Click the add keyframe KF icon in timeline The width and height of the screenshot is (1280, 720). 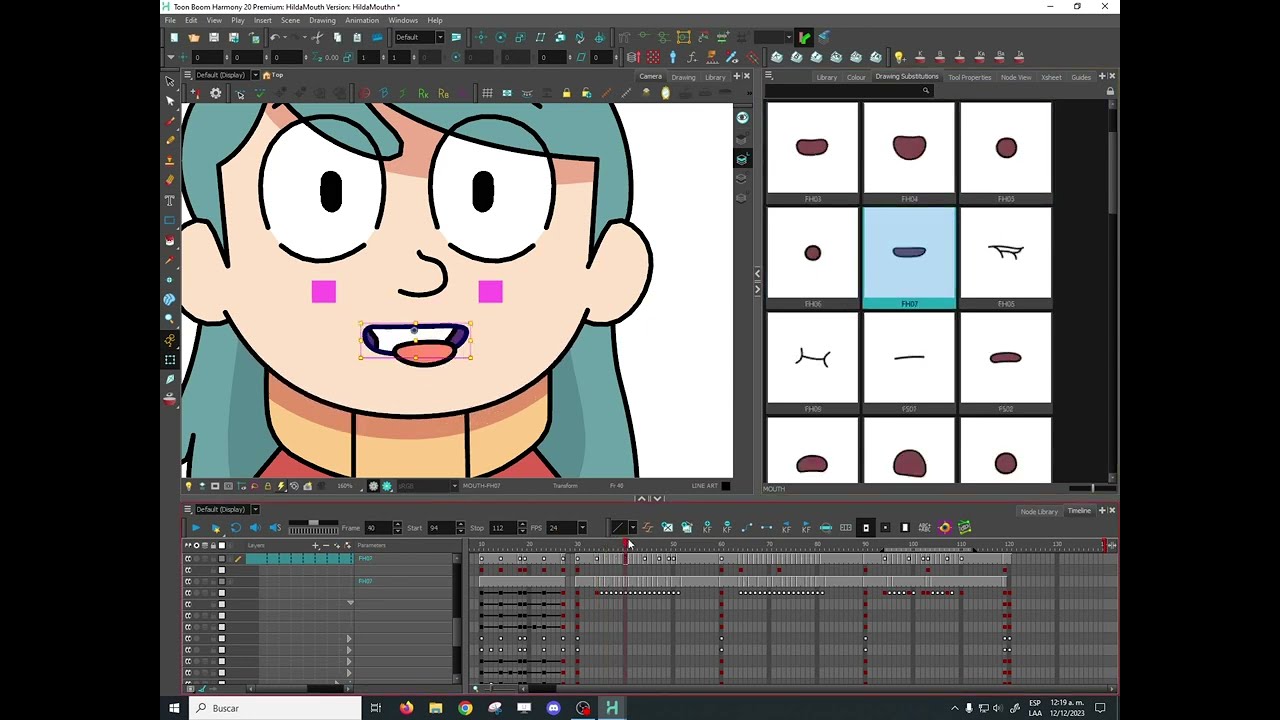[707, 527]
